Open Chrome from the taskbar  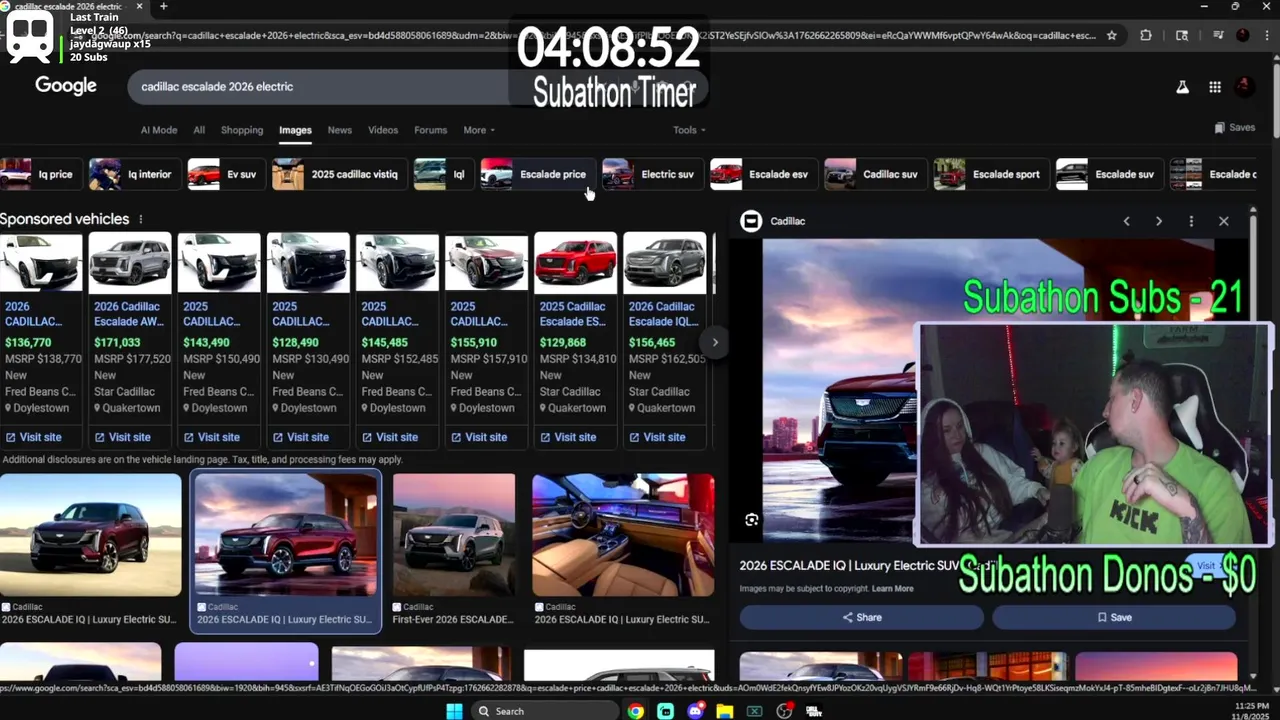(x=636, y=711)
